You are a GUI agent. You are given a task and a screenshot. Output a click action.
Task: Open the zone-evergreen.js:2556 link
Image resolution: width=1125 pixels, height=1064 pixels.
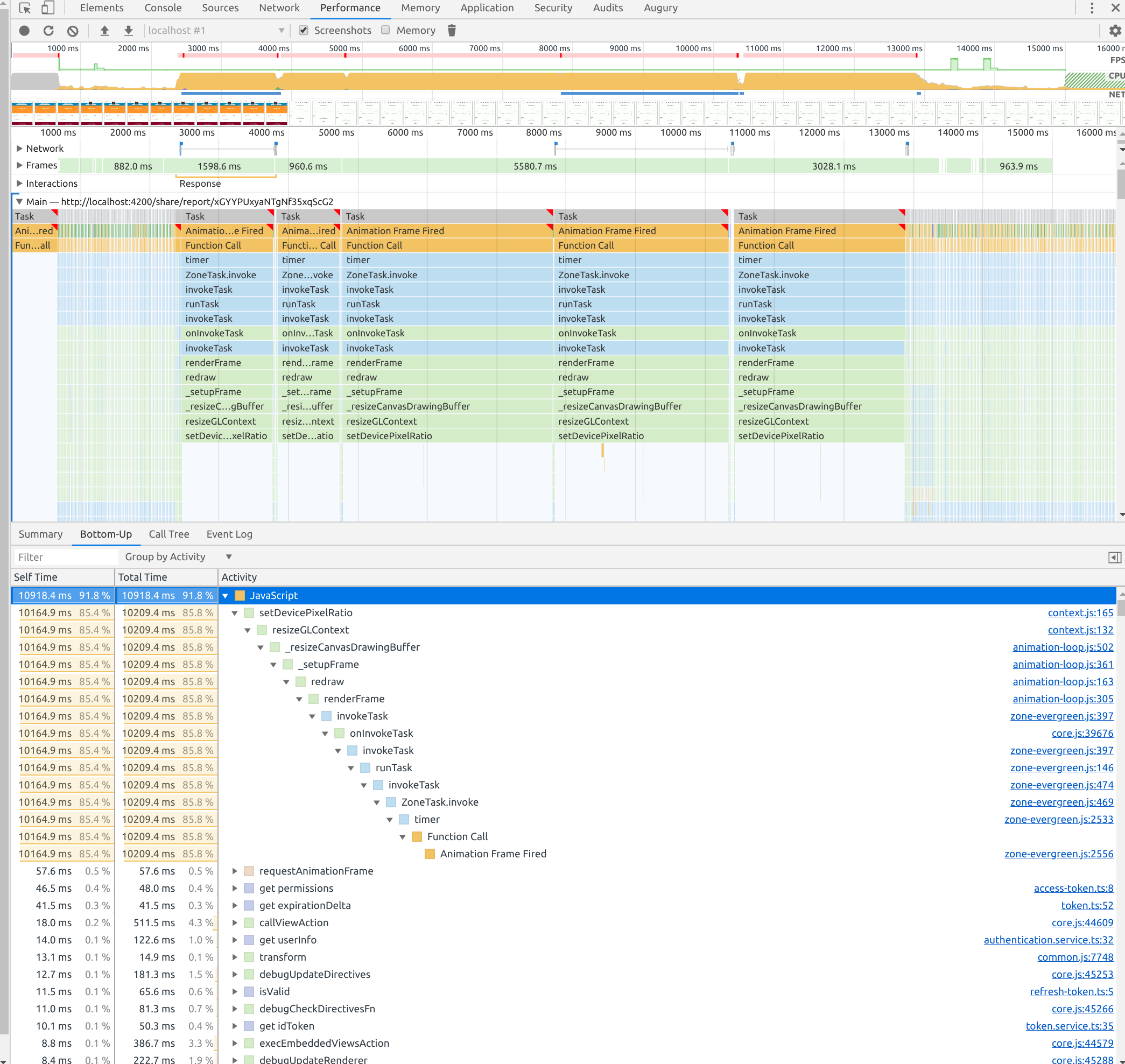[1059, 854]
